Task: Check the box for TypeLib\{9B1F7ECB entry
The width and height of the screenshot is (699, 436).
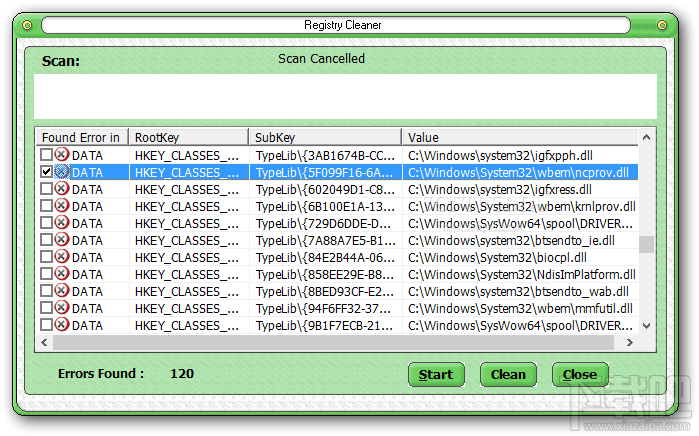Action: [46, 324]
